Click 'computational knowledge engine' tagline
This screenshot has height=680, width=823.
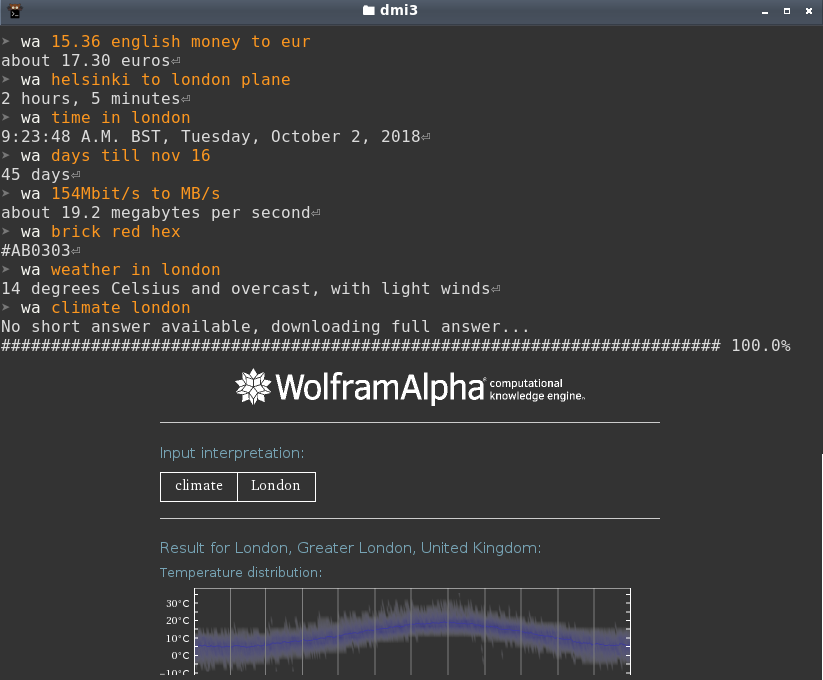tap(537, 390)
